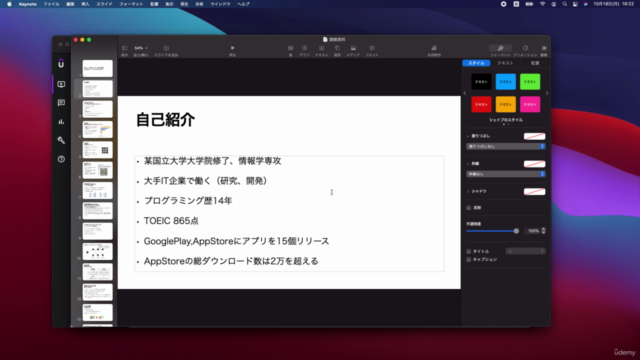Open the Shape (図形) toolbar menu
The width and height of the screenshot is (640, 360).
pos(337,48)
